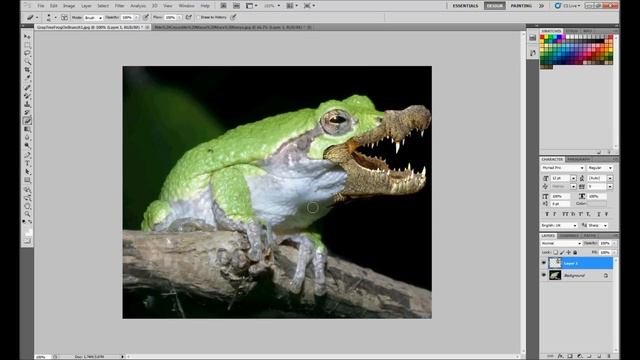Add layer style with fx icon
Viewport: 640px width, 360px height.
point(560,356)
